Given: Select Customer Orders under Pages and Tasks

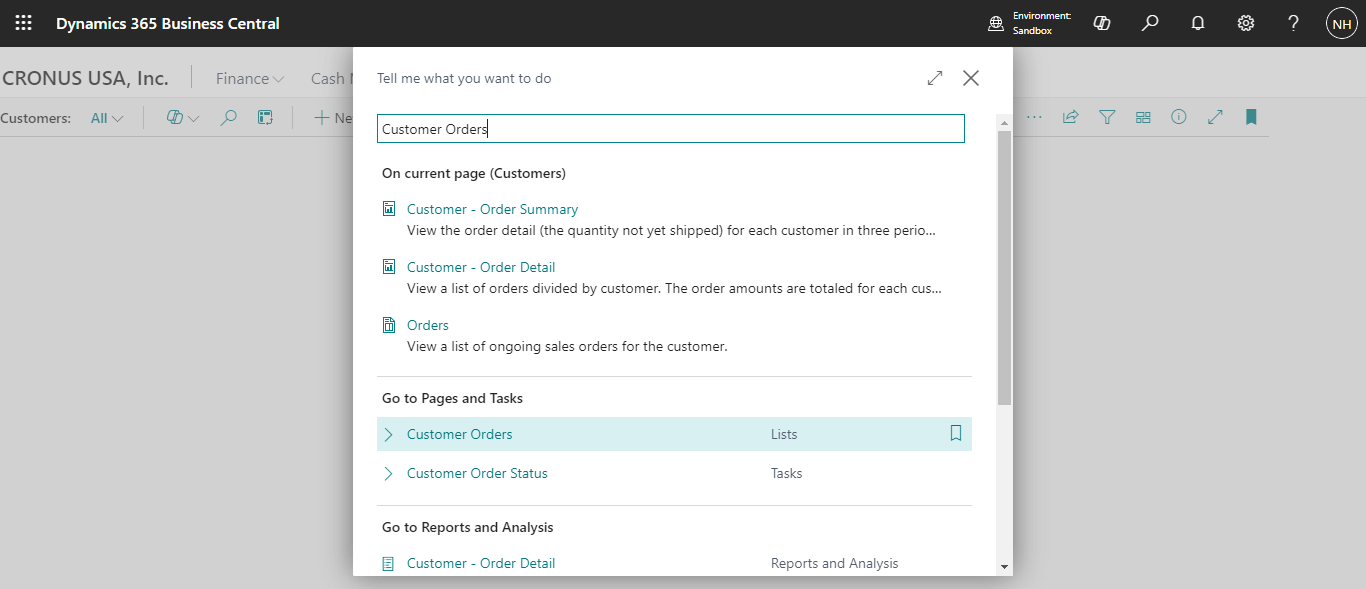Looking at the screenshot, I should tap(459, 434).
